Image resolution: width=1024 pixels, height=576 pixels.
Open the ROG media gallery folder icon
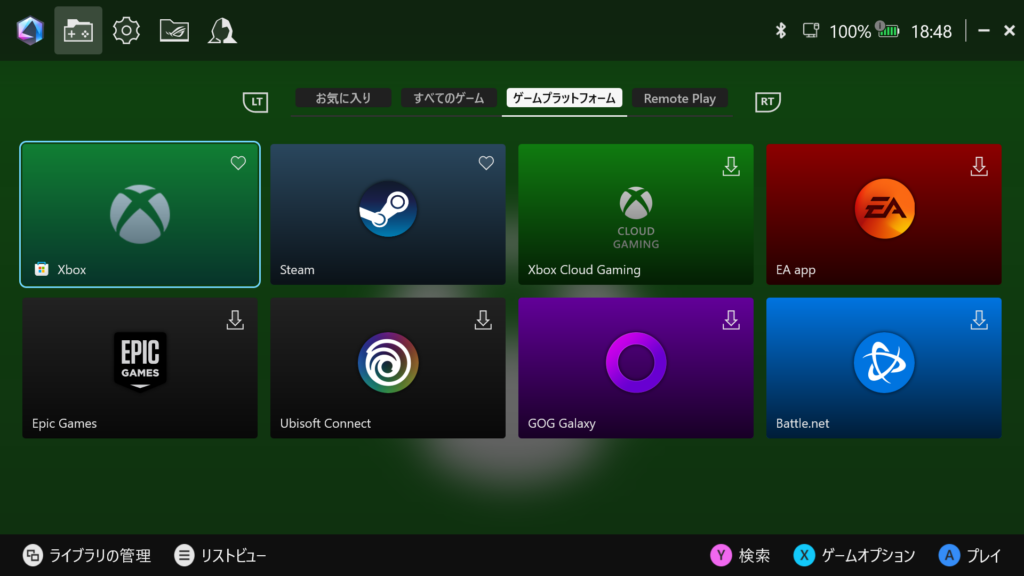click(x=174, y=31)
